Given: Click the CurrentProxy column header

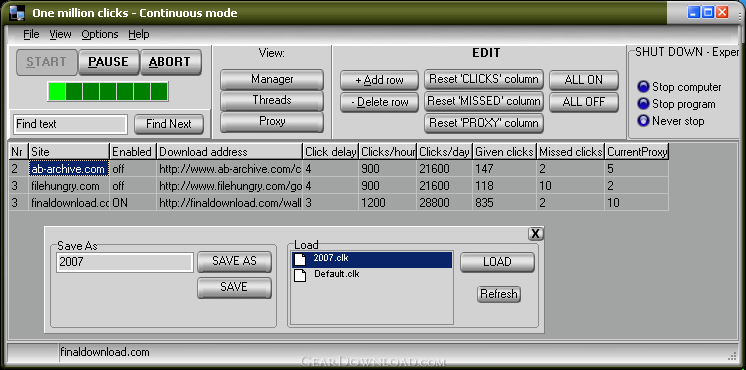Looking at the screenshot, I should click(x=637, y=152).
